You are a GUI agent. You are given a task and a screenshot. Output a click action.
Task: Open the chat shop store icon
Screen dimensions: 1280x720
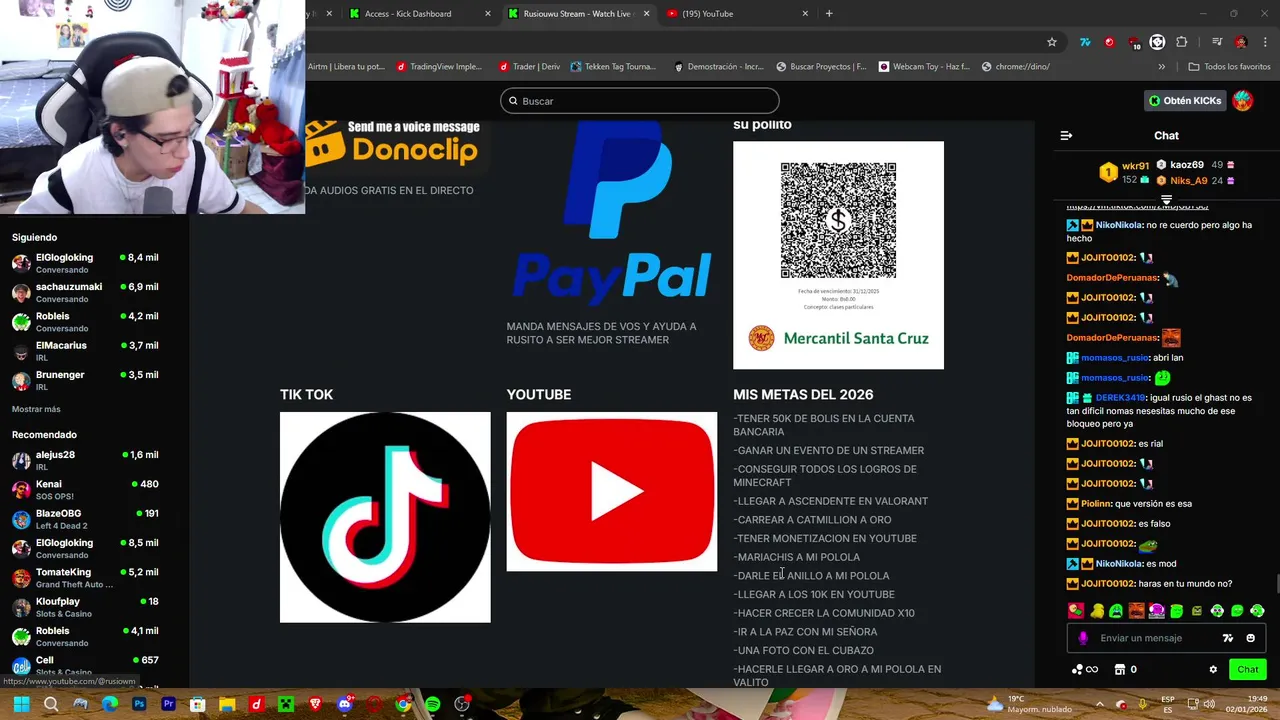pyautogui.click(x=1120, y=670)
